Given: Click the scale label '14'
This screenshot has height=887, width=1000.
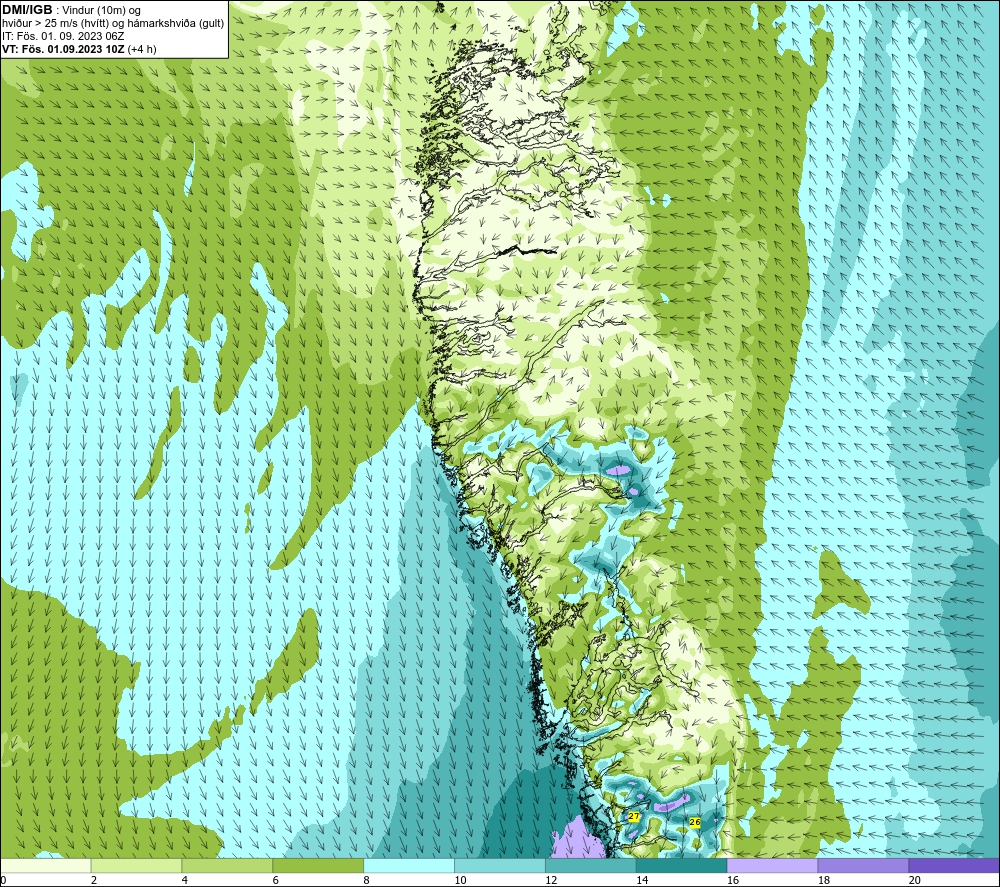Looking at the screenshot, I should [642, 880].
